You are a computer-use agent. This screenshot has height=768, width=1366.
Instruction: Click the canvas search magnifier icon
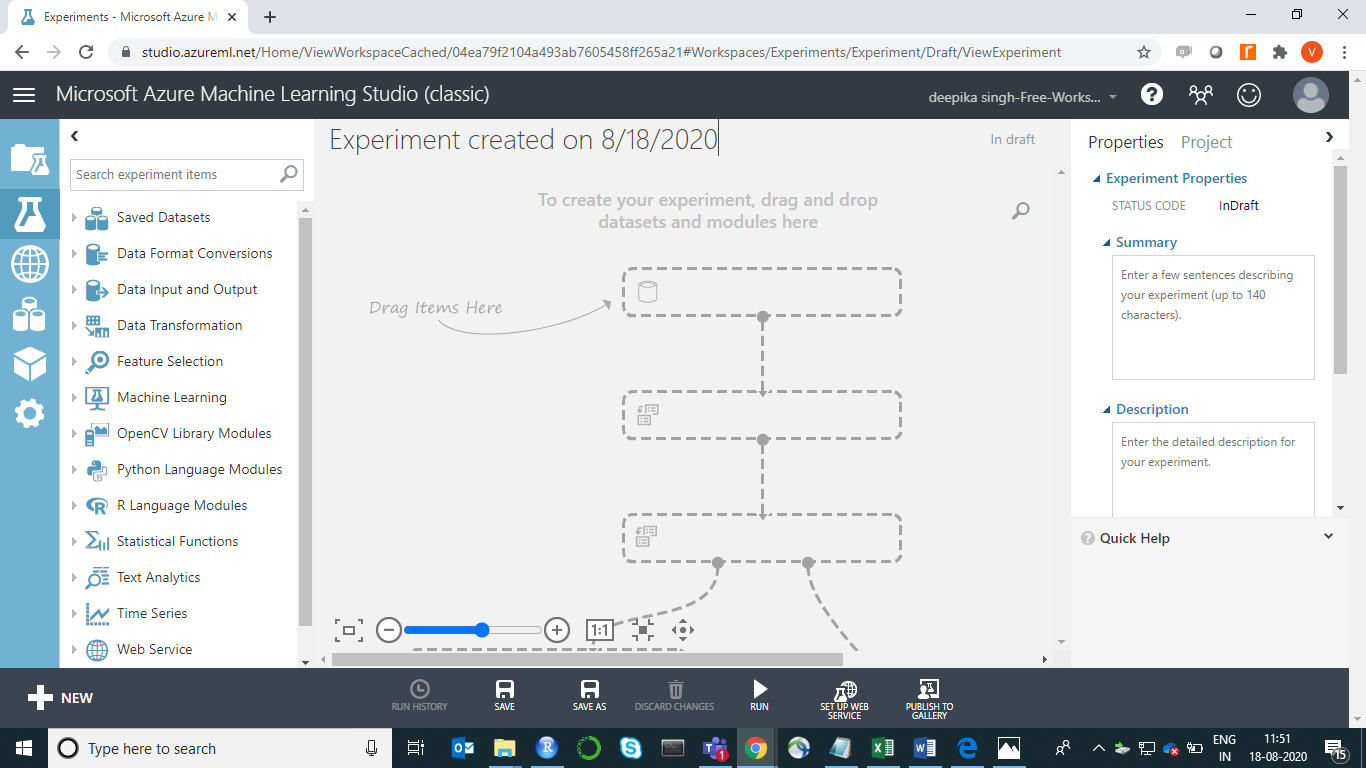[x=1020, y=210]
